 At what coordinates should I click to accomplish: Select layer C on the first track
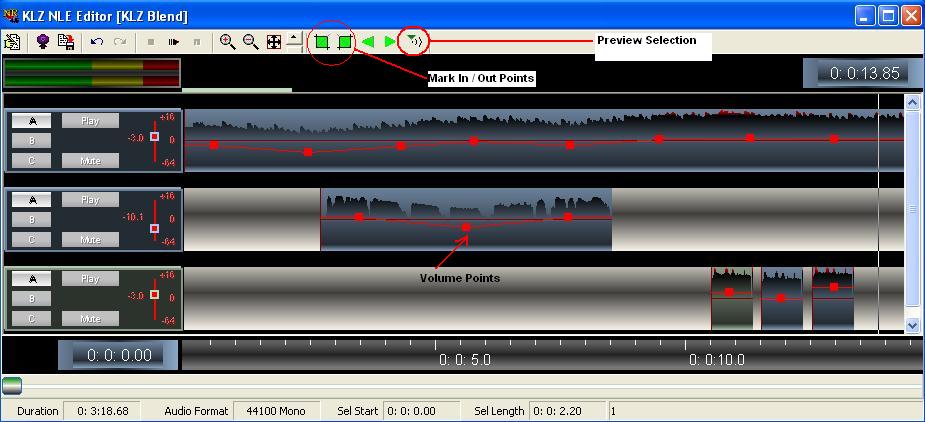coord(32,161)
